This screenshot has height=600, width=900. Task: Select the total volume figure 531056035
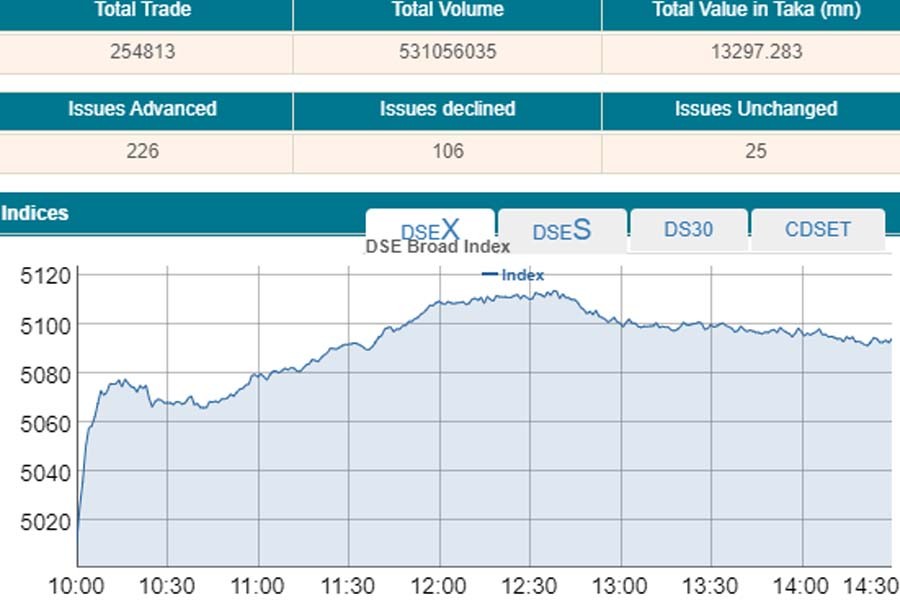[x=448, y=52]
